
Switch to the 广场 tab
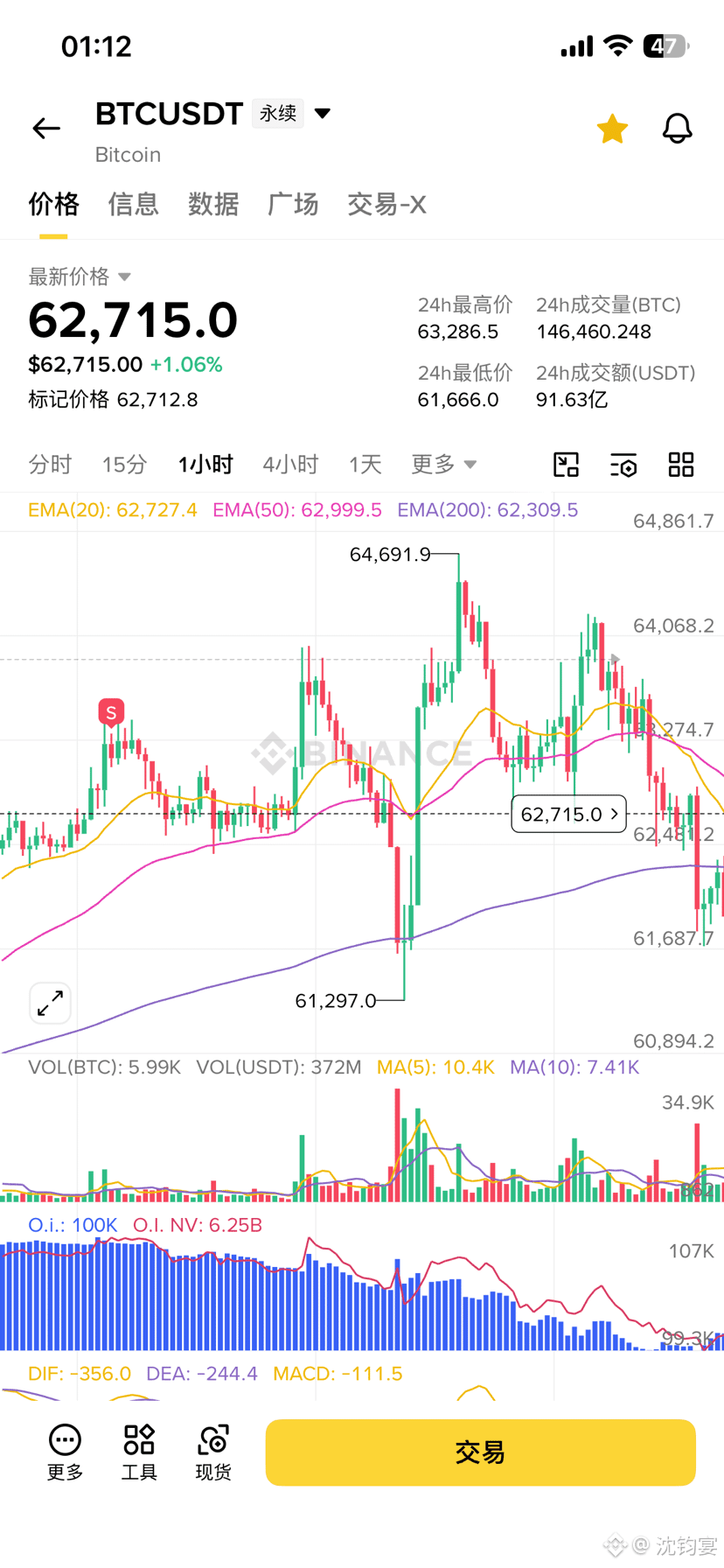[x=293, y=204]
